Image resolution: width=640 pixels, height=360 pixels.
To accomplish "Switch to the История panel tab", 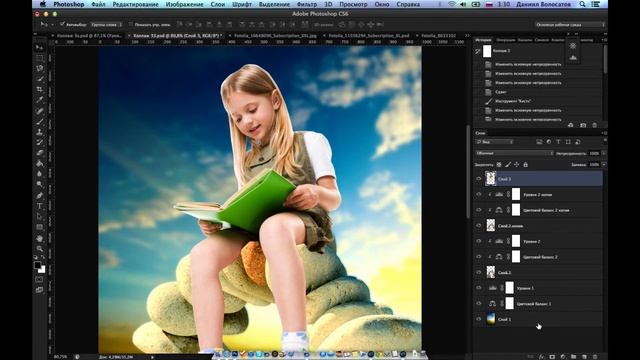I will click(x=484, y=40).
